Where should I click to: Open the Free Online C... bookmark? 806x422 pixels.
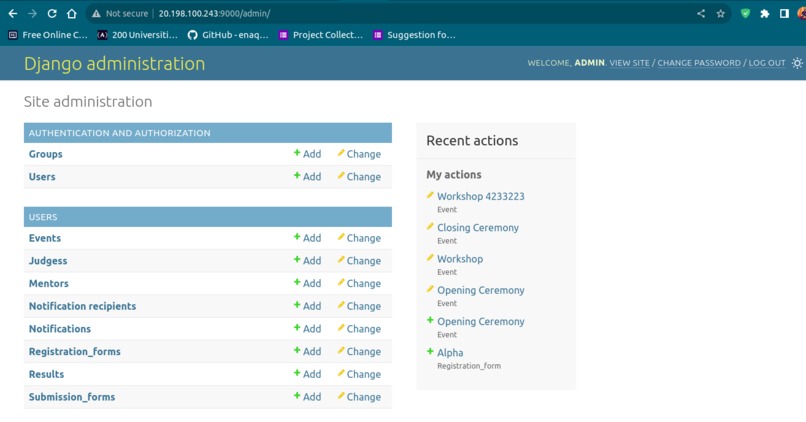tap(48, 35)
